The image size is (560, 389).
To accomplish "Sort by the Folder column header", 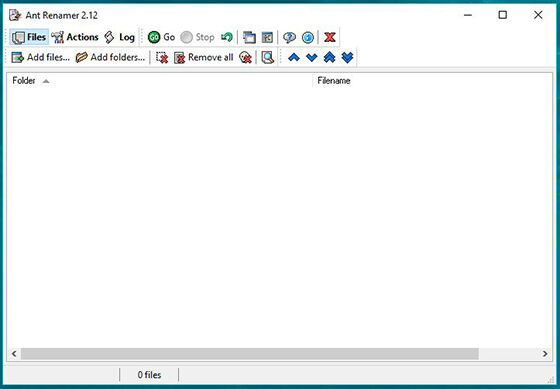I will (160, 81).
